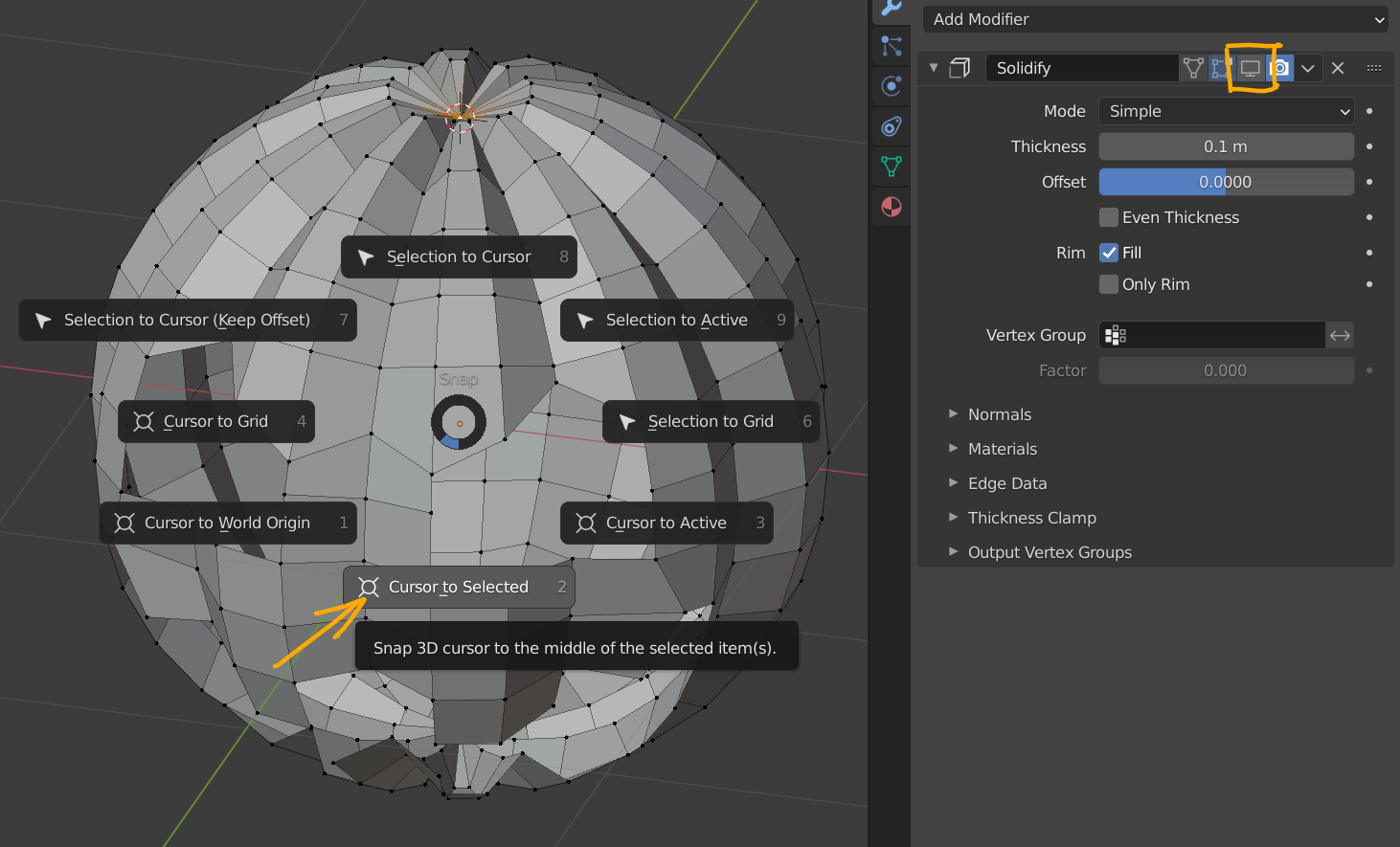
Task: Open the Object Constraint Properties tab
Action: pyautogui.click(x=891, y=125)
